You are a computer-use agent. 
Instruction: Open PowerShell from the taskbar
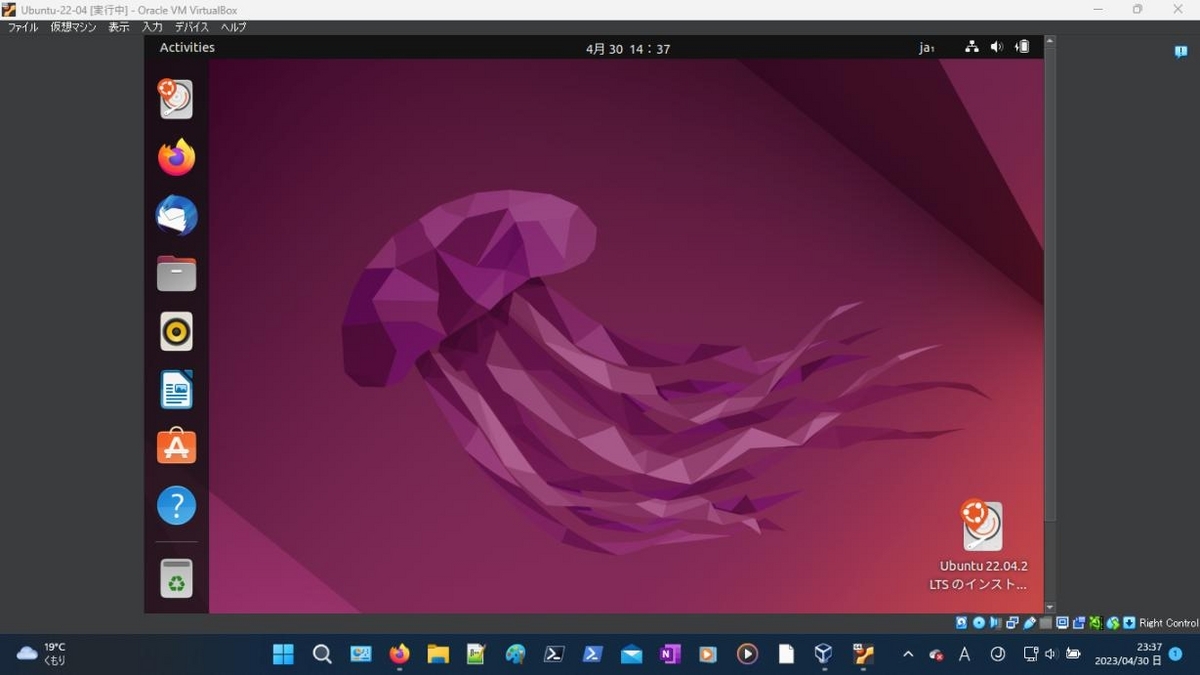pos(593,654)
